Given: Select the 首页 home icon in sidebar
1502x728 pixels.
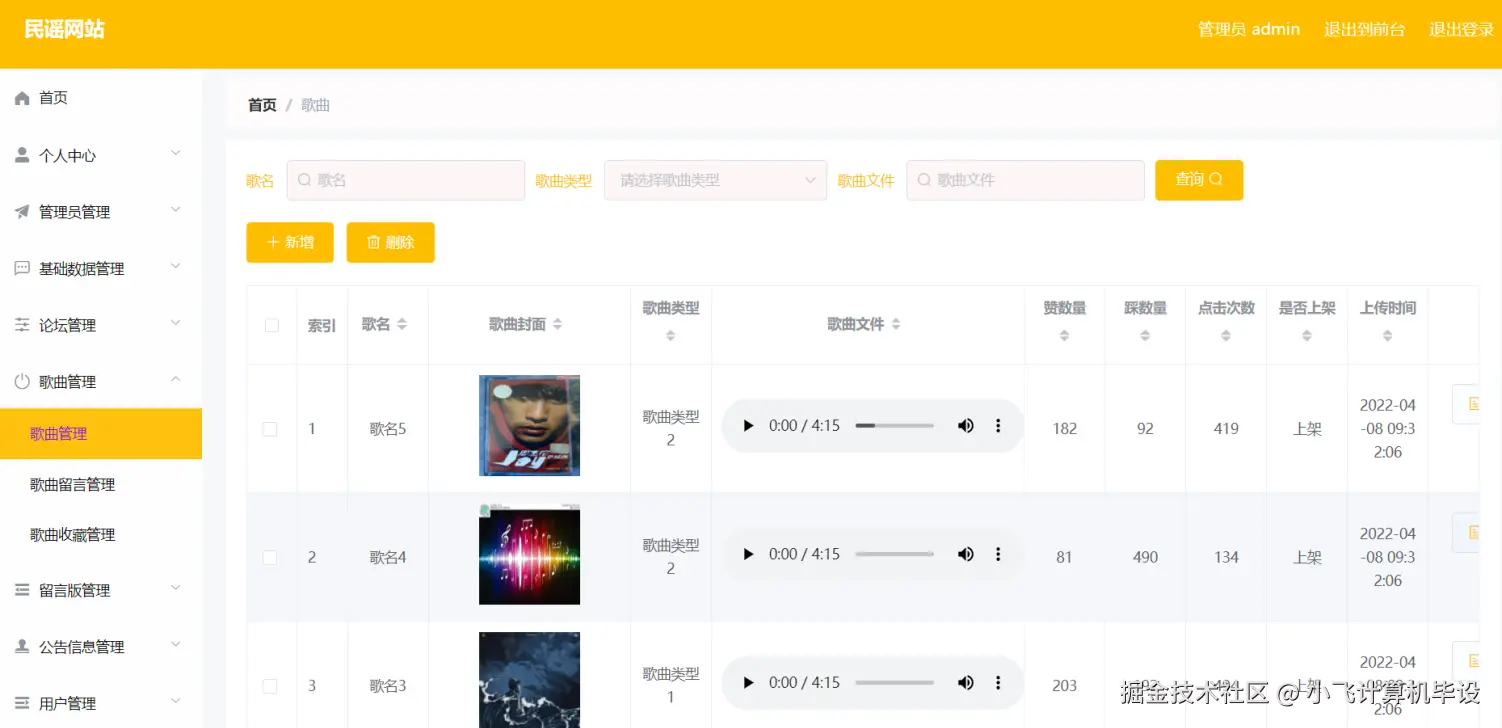Looking at the screenshot, I should (23, 97).
